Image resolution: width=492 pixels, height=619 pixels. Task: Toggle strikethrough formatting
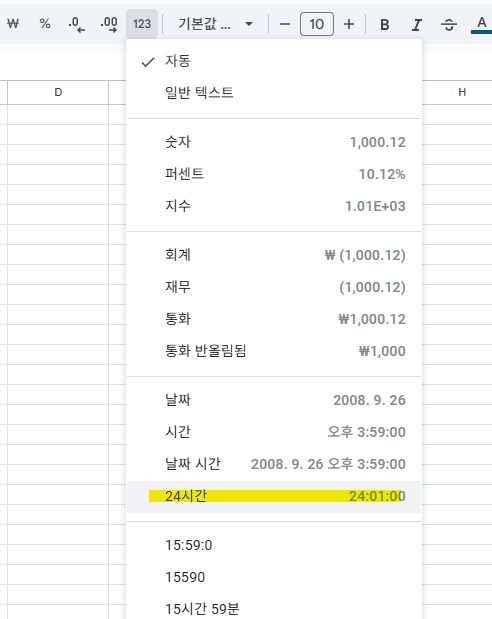449,24
